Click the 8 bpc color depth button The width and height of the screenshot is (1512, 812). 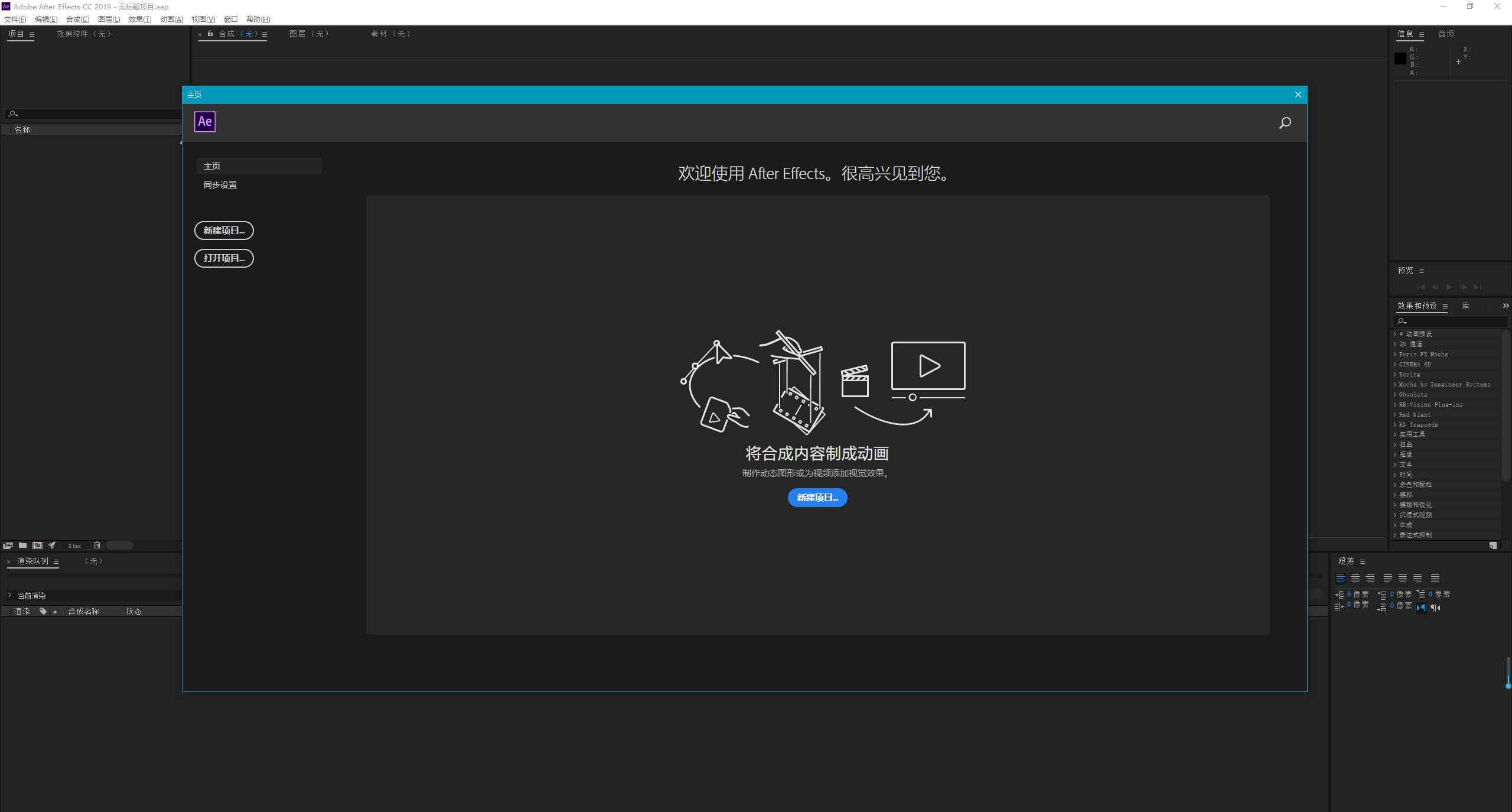click(74, 545)
